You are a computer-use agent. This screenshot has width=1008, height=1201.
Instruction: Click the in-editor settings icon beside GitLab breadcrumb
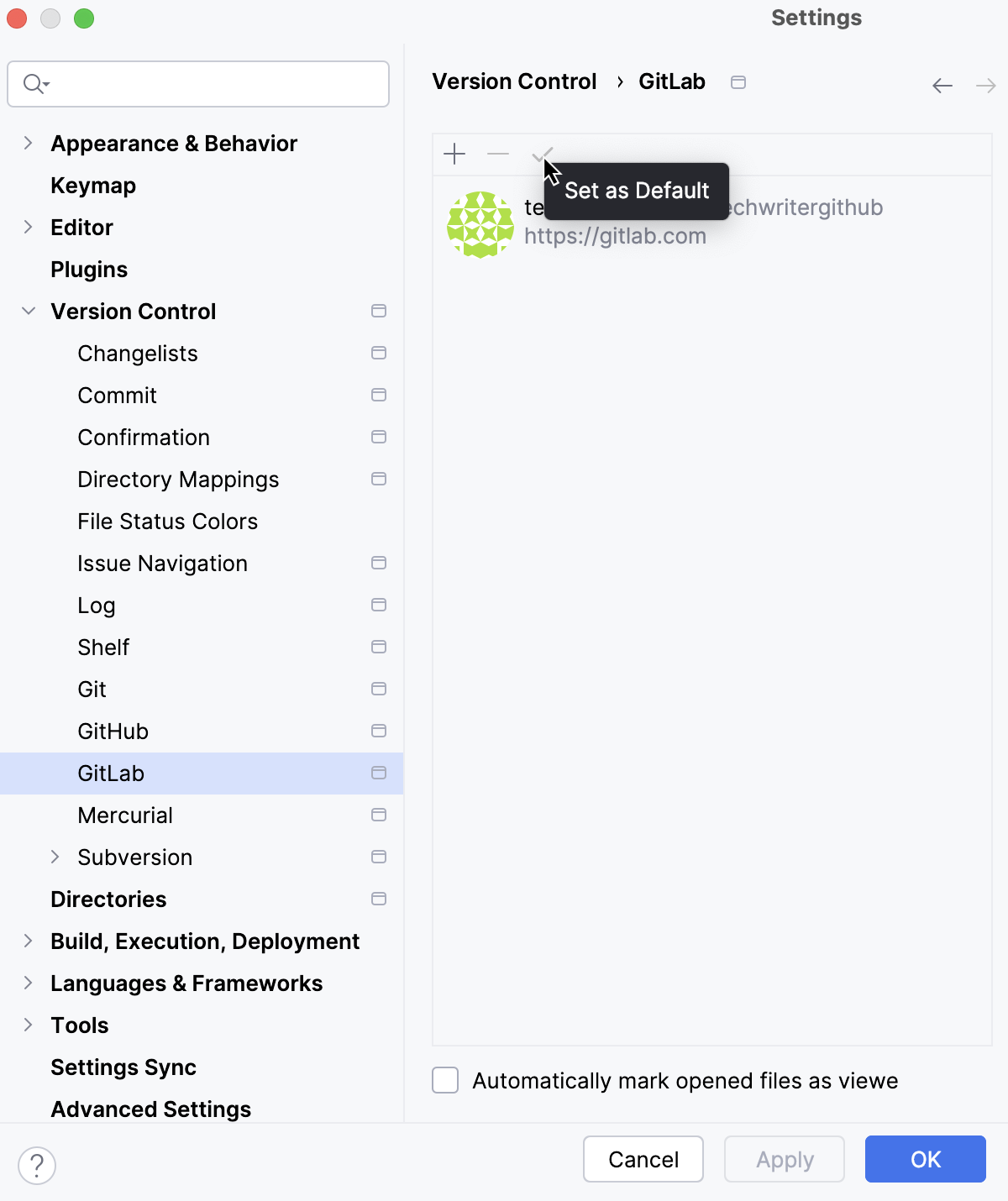(x=738, y=81)
